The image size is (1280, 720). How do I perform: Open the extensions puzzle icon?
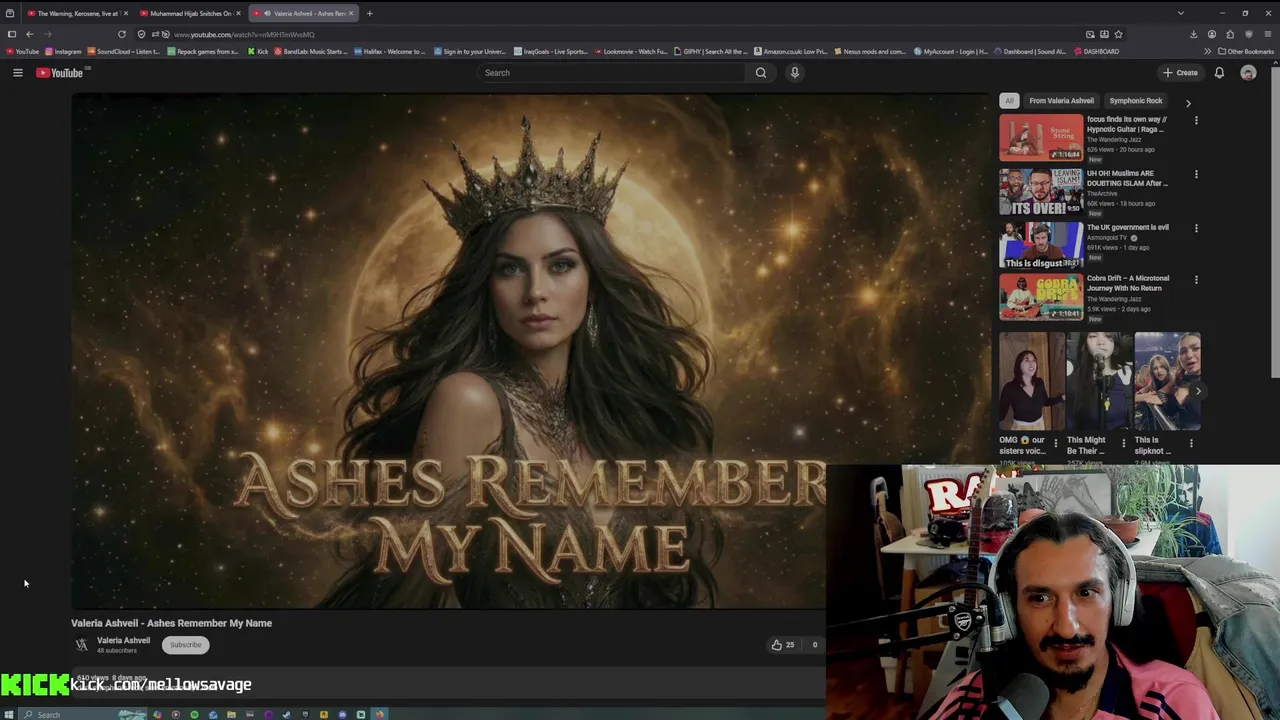[1230, 34]
